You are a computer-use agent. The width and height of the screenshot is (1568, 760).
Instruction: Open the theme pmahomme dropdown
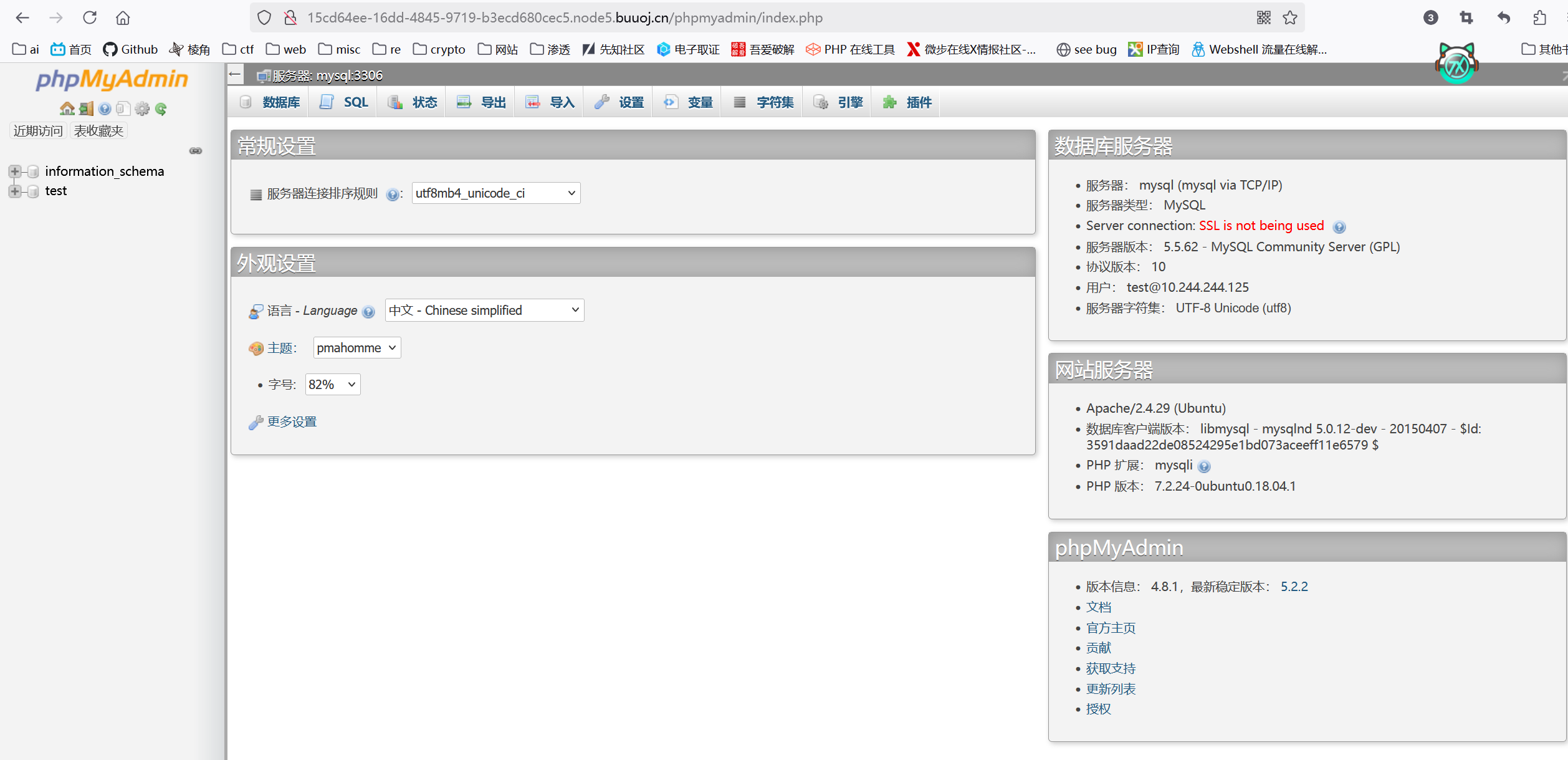tap(357, 348)
